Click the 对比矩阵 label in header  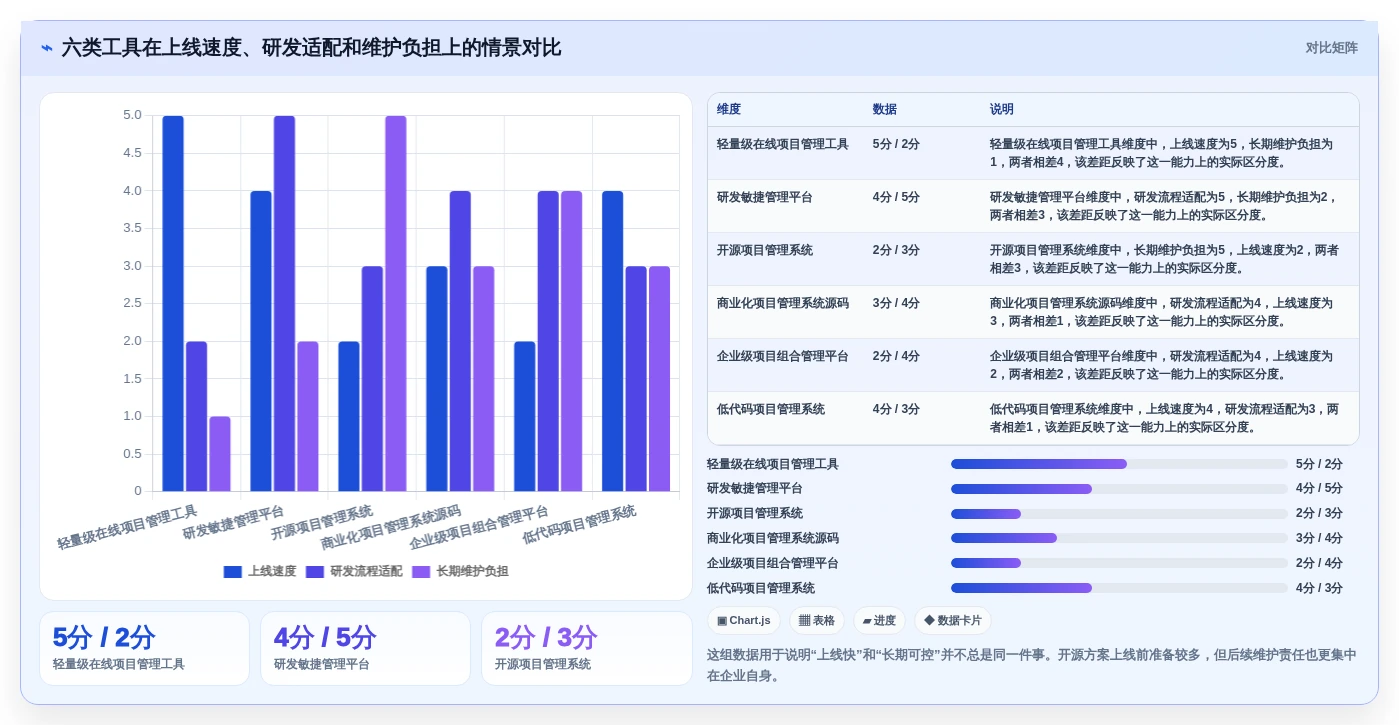point(1331,48)
